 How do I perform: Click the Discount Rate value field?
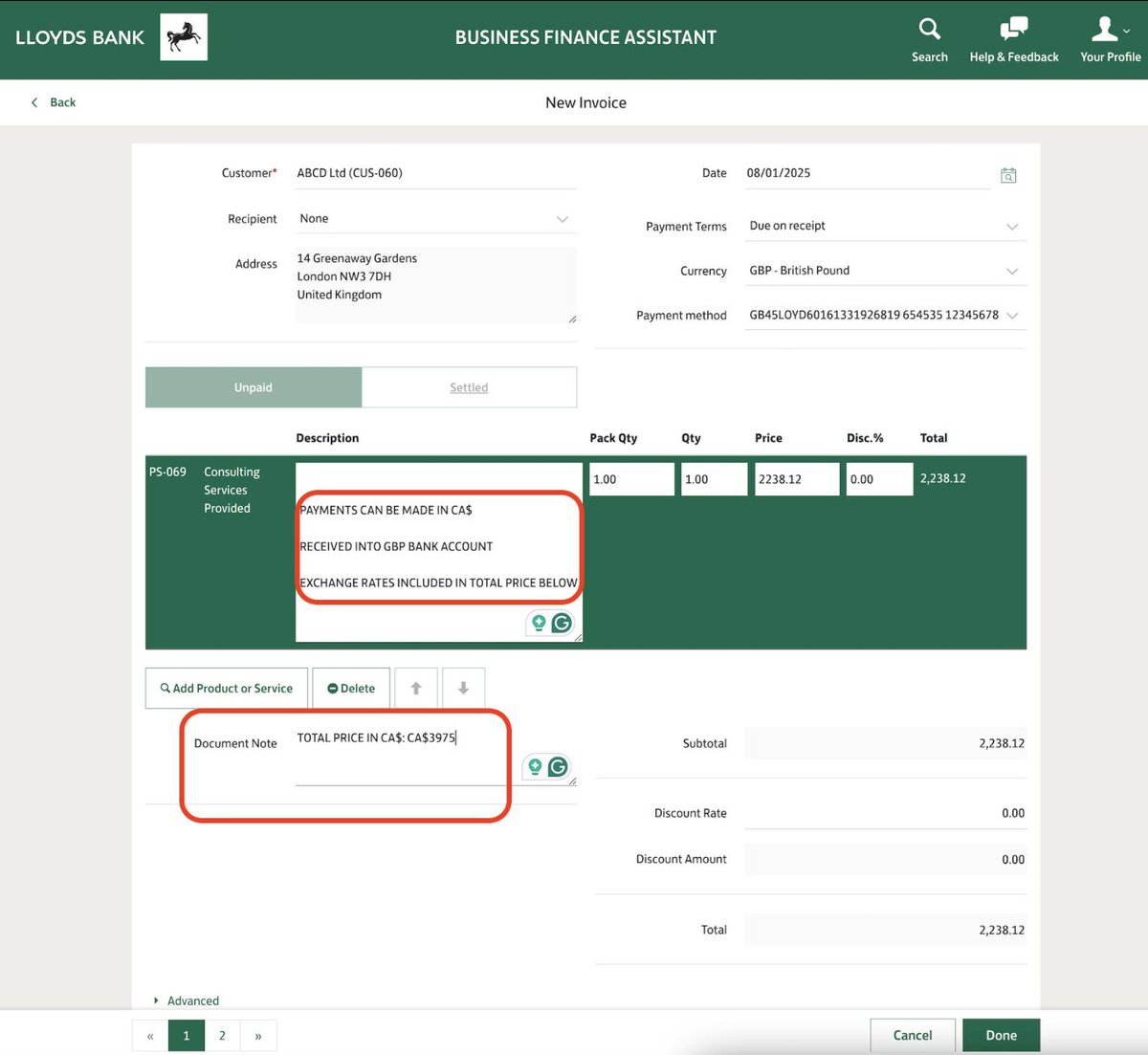click(x=885, y=813)
